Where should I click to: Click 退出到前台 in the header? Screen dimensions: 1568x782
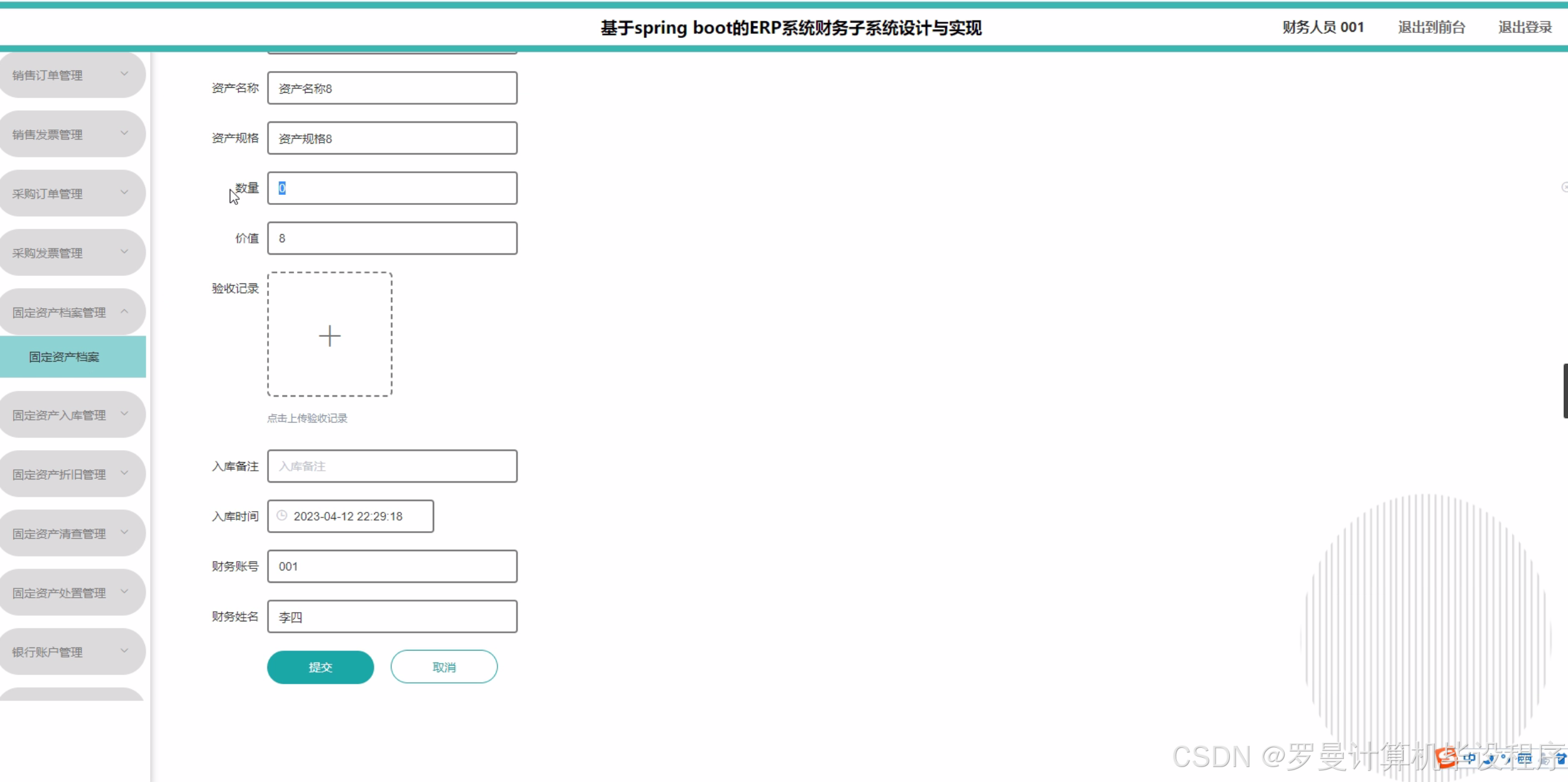tap(1431, 27)
